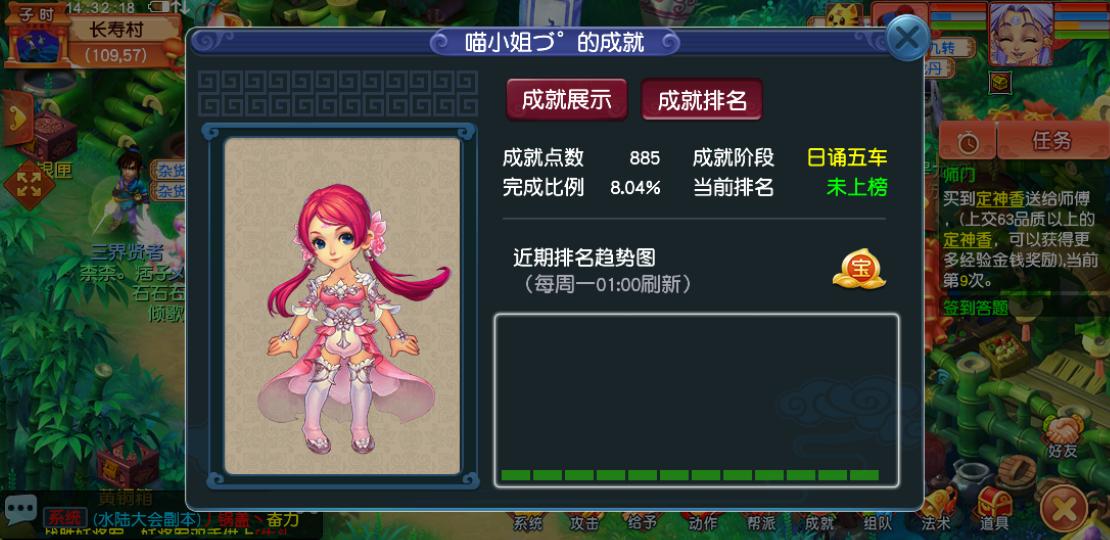Click the 长寿村 map location label
Image resolution: width=1110 pixels, height=540 pixels.
[x=115, y=29]
